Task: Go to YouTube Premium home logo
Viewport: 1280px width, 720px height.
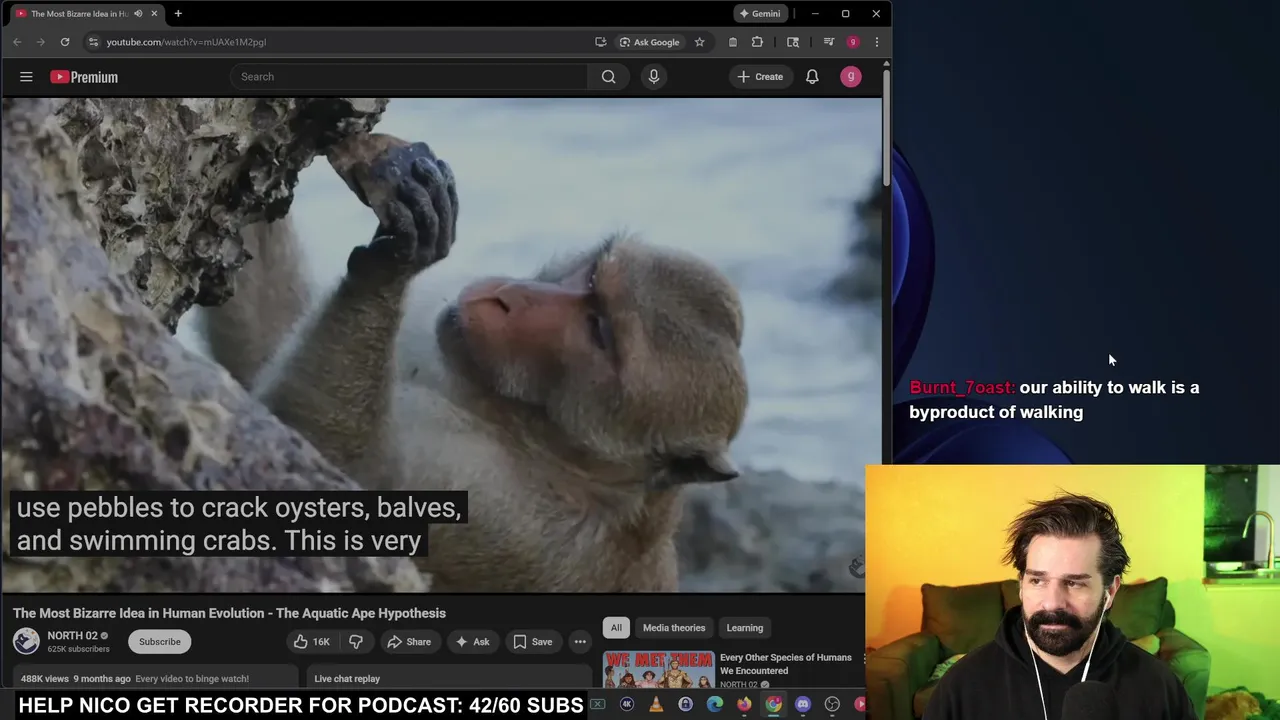Action: pos(84,77)
